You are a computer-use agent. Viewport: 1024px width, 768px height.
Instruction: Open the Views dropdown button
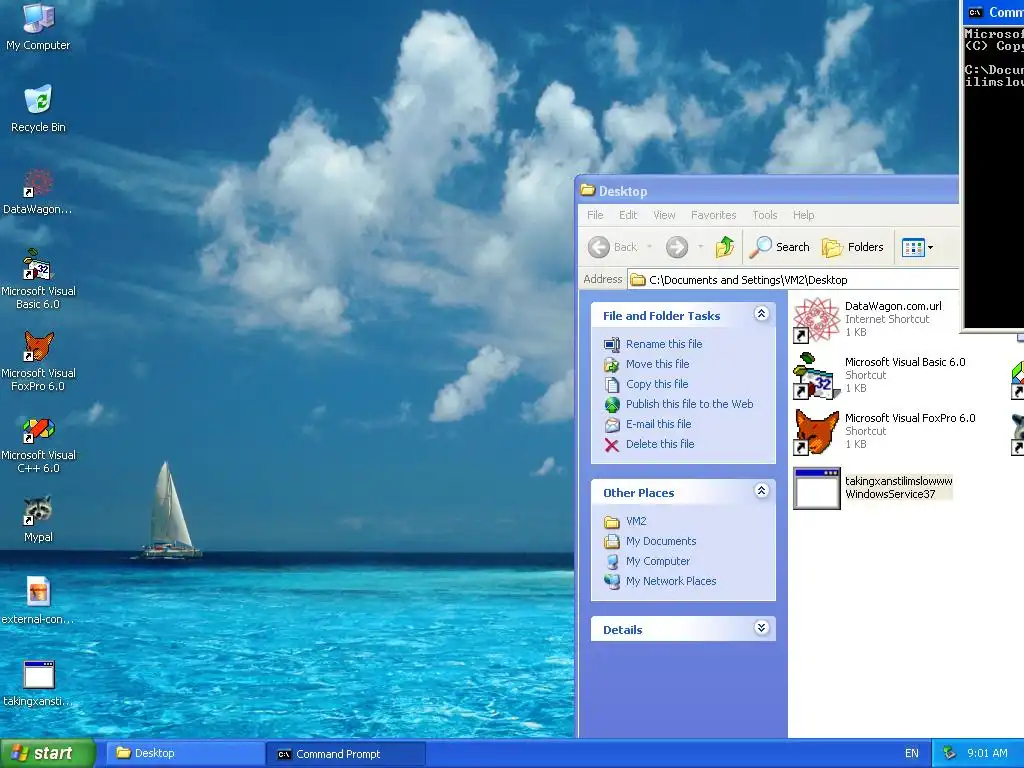(917, 248)
